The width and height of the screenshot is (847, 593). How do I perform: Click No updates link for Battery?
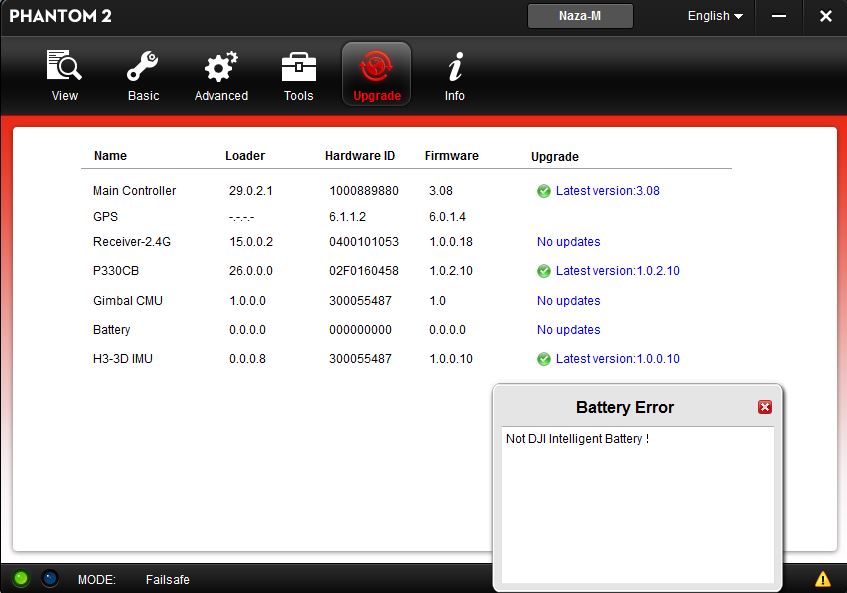568,330
